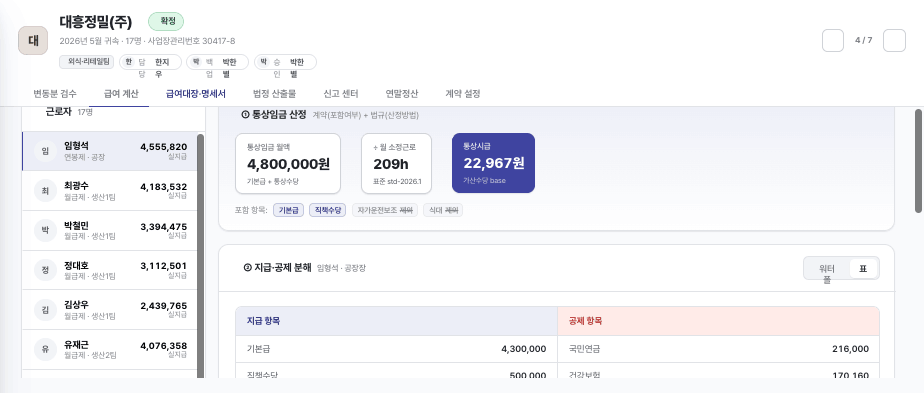Screen dimensions: 924x393
Task: Click the 지급 항목 column header
Action: 397,321
